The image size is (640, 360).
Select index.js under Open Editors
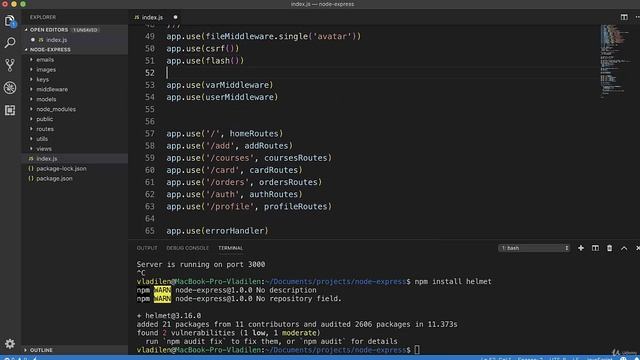pyautogui.click(x=75, y=40)
